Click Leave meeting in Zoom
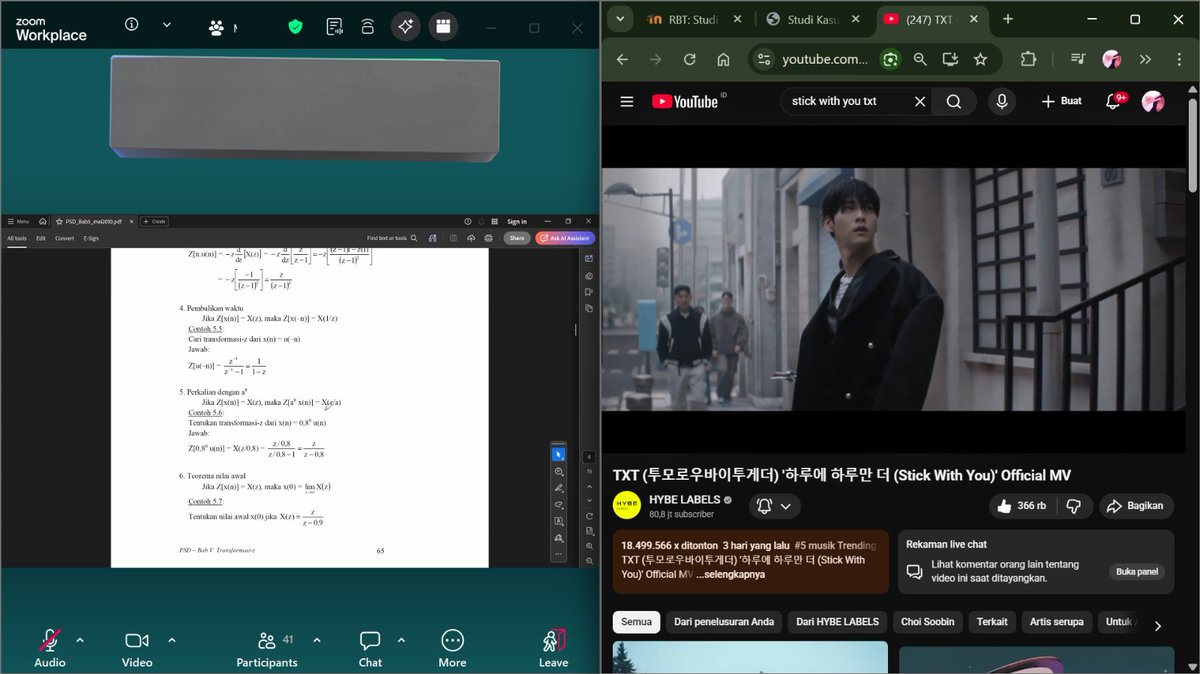 [553, 648]
